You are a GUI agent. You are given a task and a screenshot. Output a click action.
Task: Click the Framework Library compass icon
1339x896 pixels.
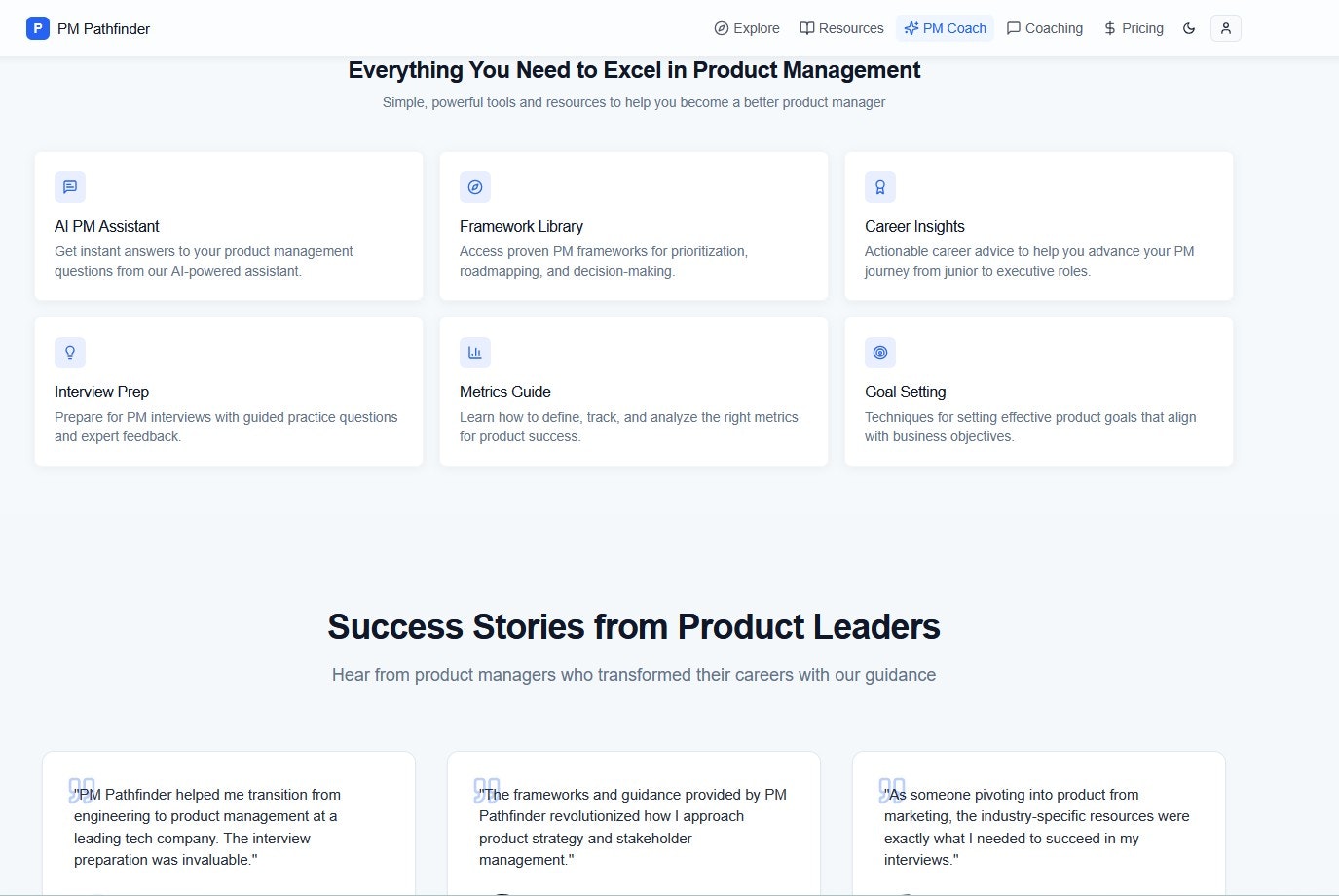(475, 187)
